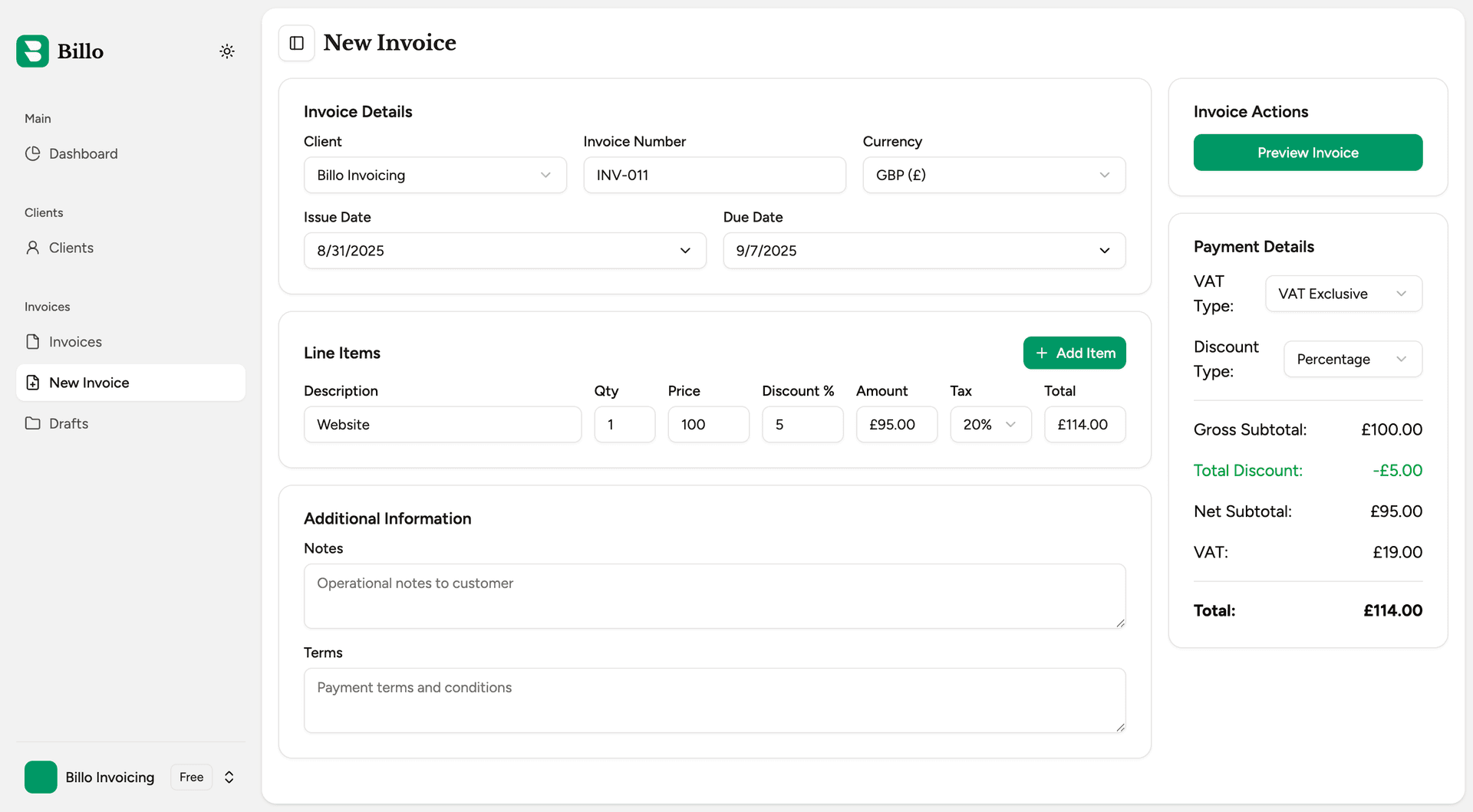Click the Notes text area
Viewport: 1473px width, 812px height.
[x=713, y=596]
